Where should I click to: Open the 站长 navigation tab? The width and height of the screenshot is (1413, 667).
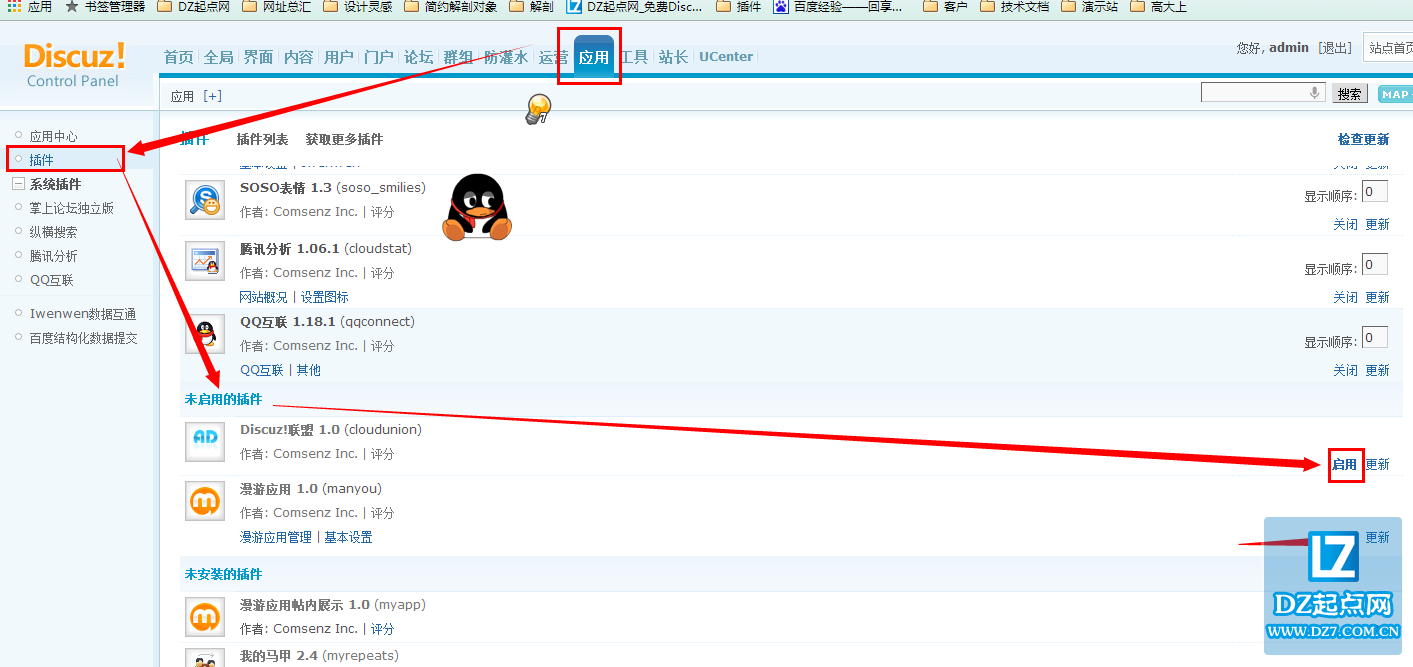(674, 57)
